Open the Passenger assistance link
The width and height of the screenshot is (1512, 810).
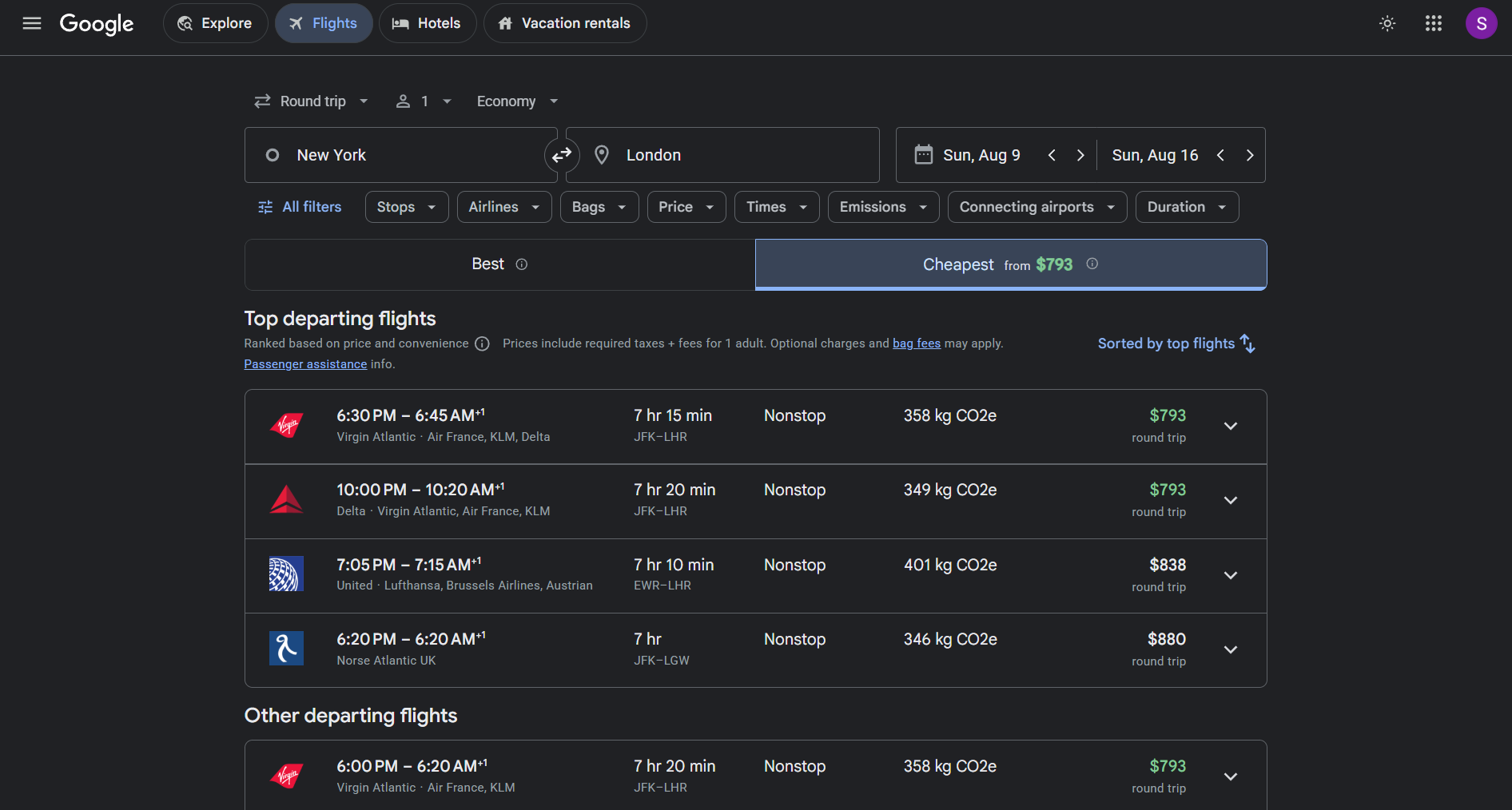pyautogui.click(x=305, y=364)
